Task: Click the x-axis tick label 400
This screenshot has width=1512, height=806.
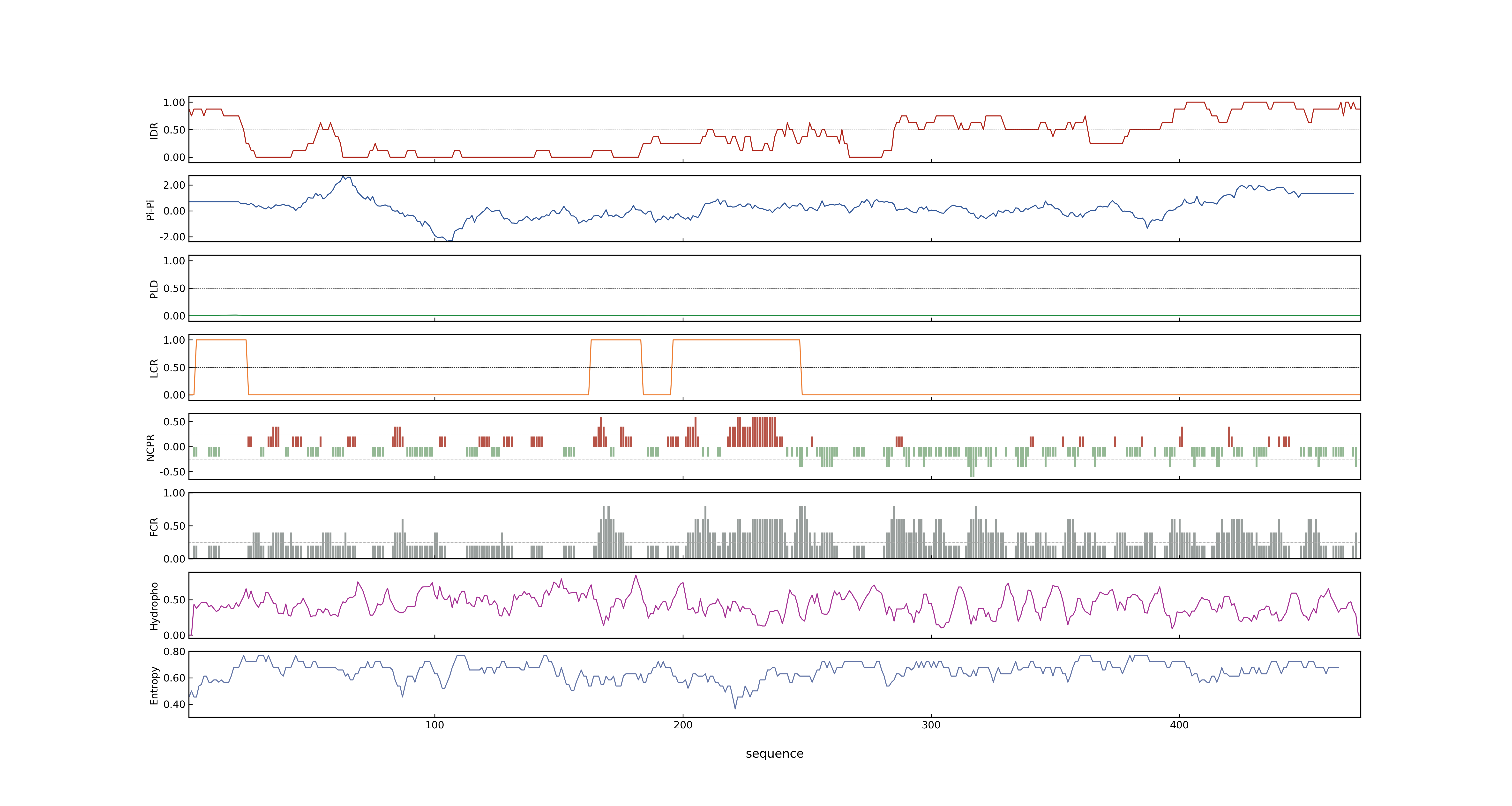Action: [1179, 725]
